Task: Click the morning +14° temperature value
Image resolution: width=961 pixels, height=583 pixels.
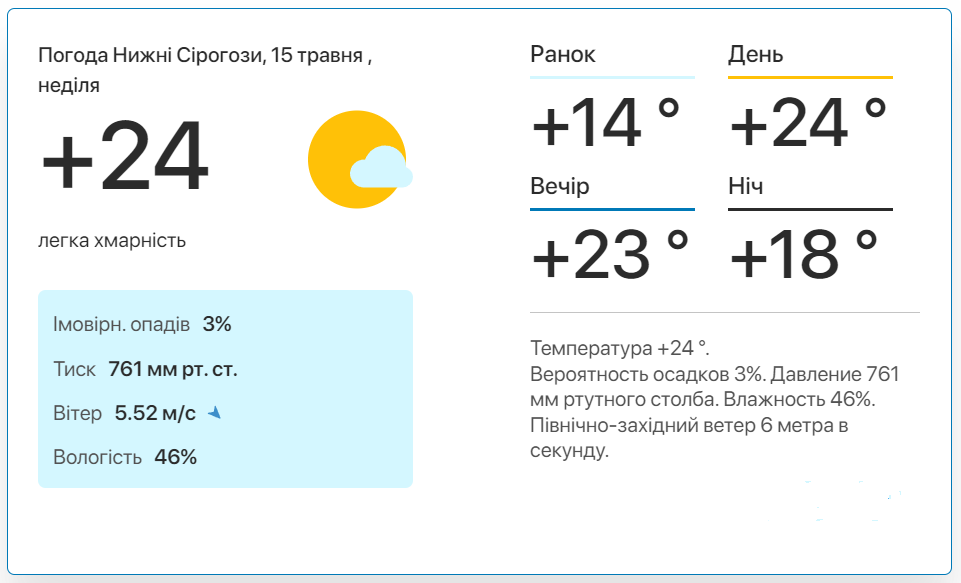Action: click(606, 123)
